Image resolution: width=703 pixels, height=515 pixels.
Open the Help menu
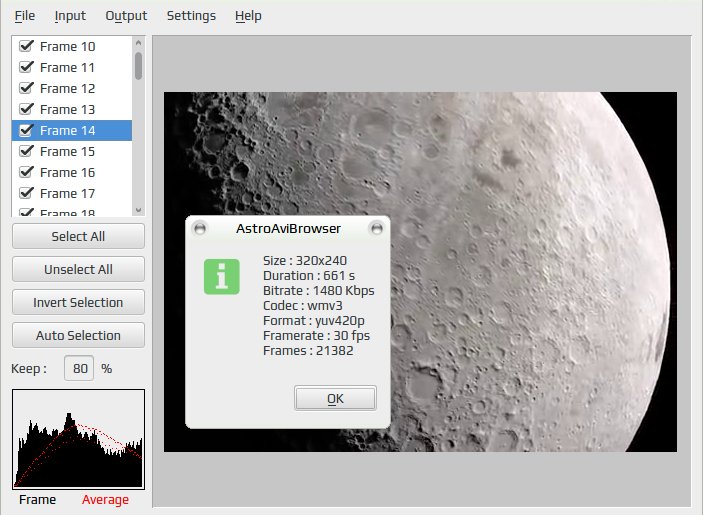click(248, 16)
